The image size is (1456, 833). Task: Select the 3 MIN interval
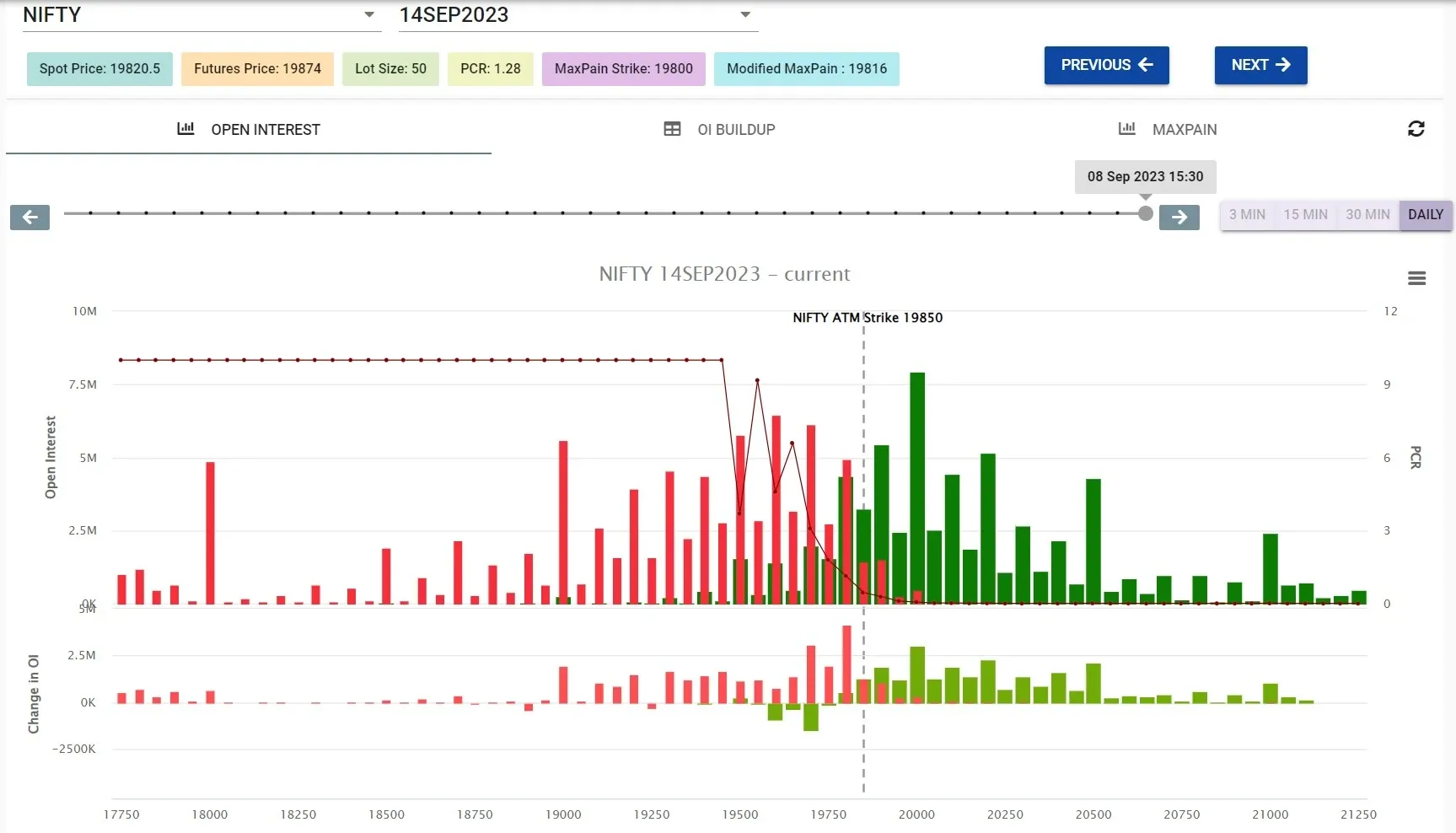(x=1247, y=215)
